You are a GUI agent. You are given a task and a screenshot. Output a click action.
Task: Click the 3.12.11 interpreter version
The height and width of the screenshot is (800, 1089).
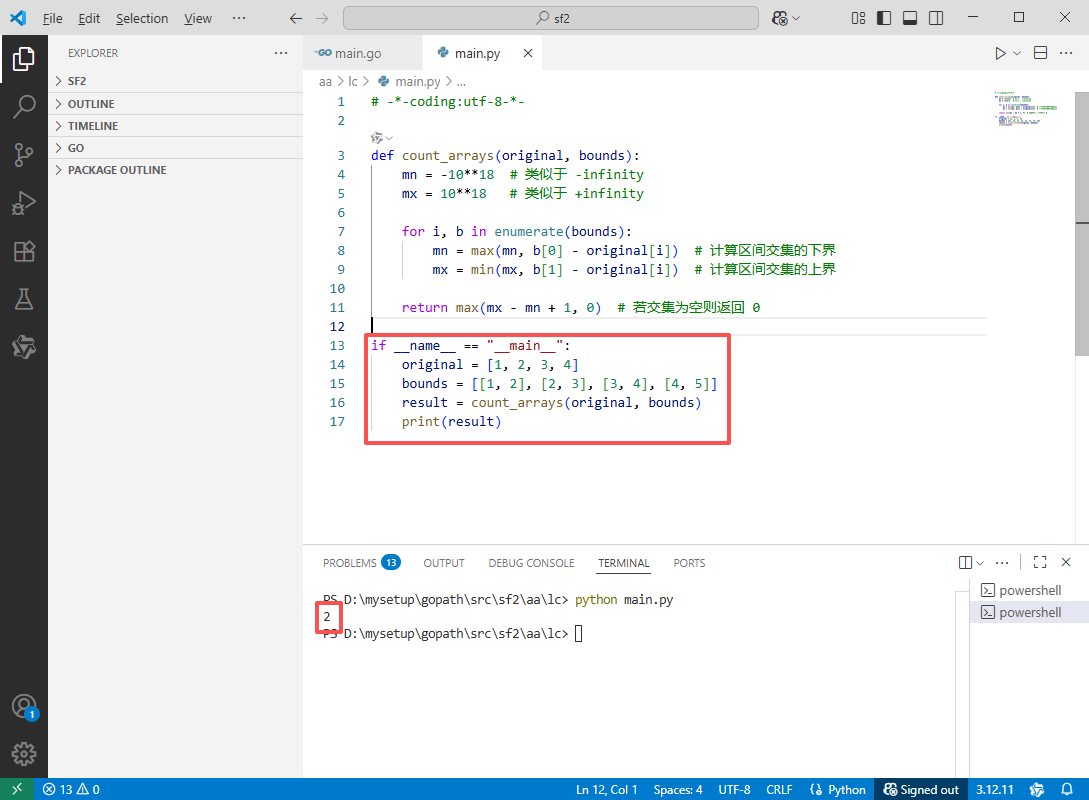pos(995,789)
